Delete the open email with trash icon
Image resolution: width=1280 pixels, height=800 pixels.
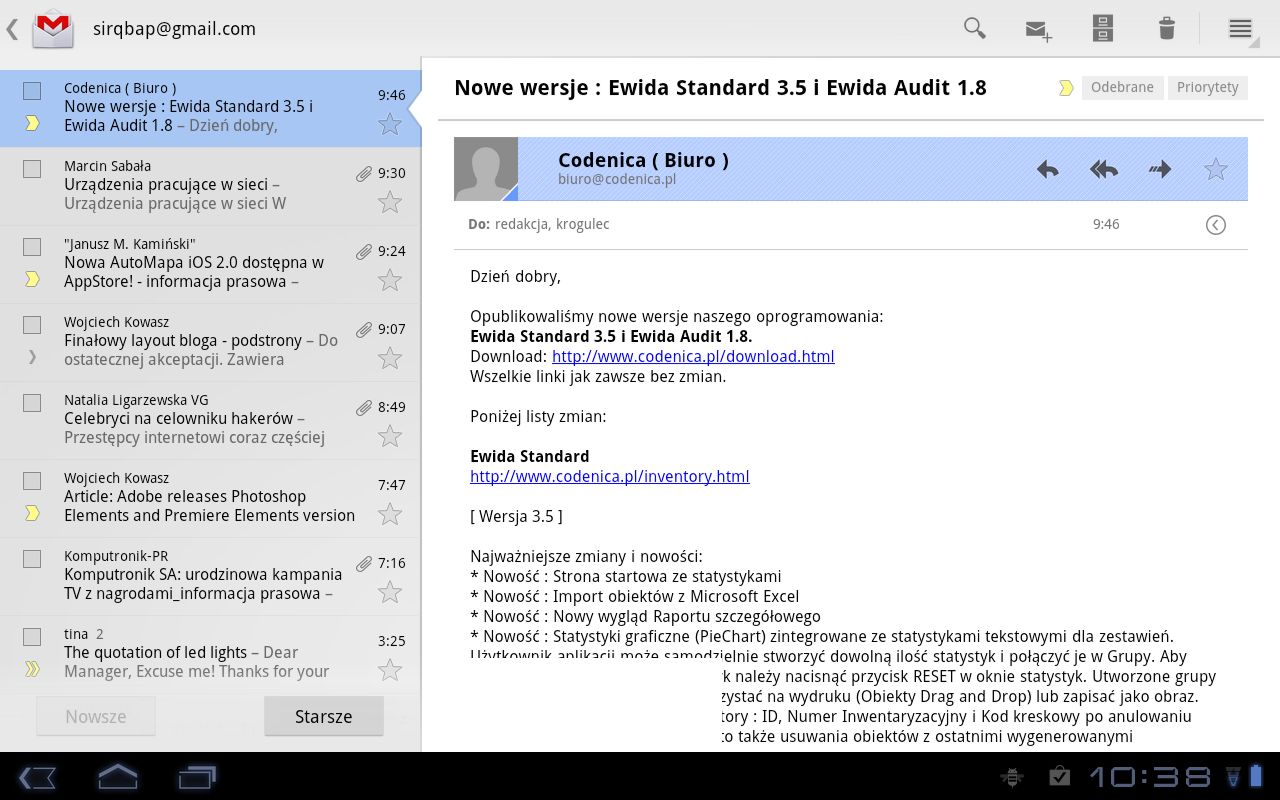pyautogui.click(x=1167, y=28)
